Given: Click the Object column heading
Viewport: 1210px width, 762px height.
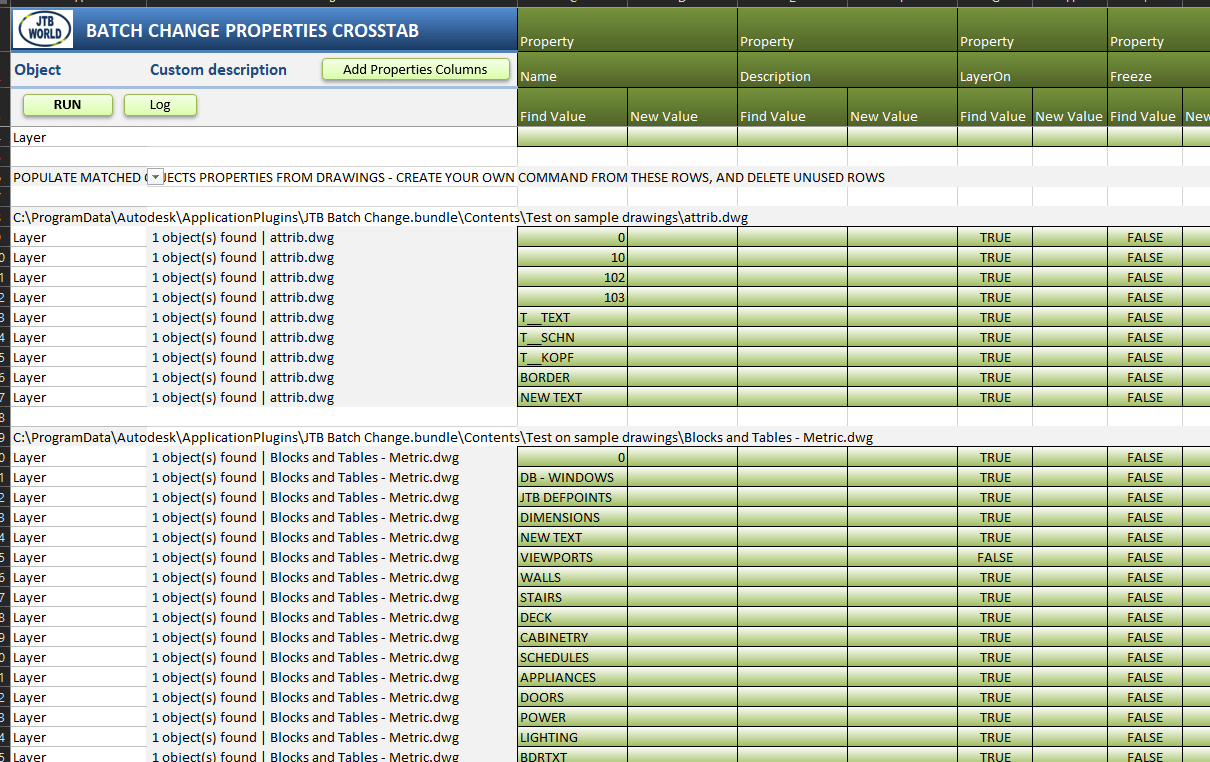Looking at the screenshot, I should [38, 70].
